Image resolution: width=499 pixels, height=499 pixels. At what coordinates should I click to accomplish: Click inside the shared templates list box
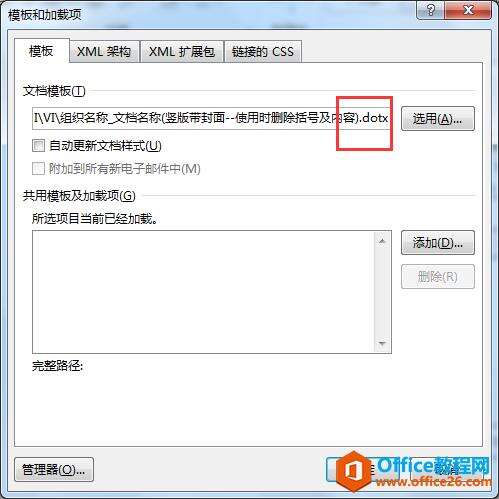(x=203, y=292)
